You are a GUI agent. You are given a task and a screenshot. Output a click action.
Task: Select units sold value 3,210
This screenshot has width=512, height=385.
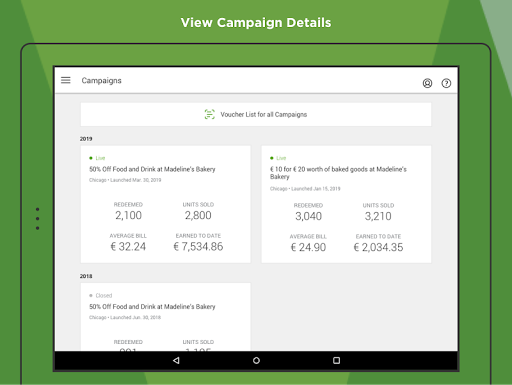coord(378,216)
